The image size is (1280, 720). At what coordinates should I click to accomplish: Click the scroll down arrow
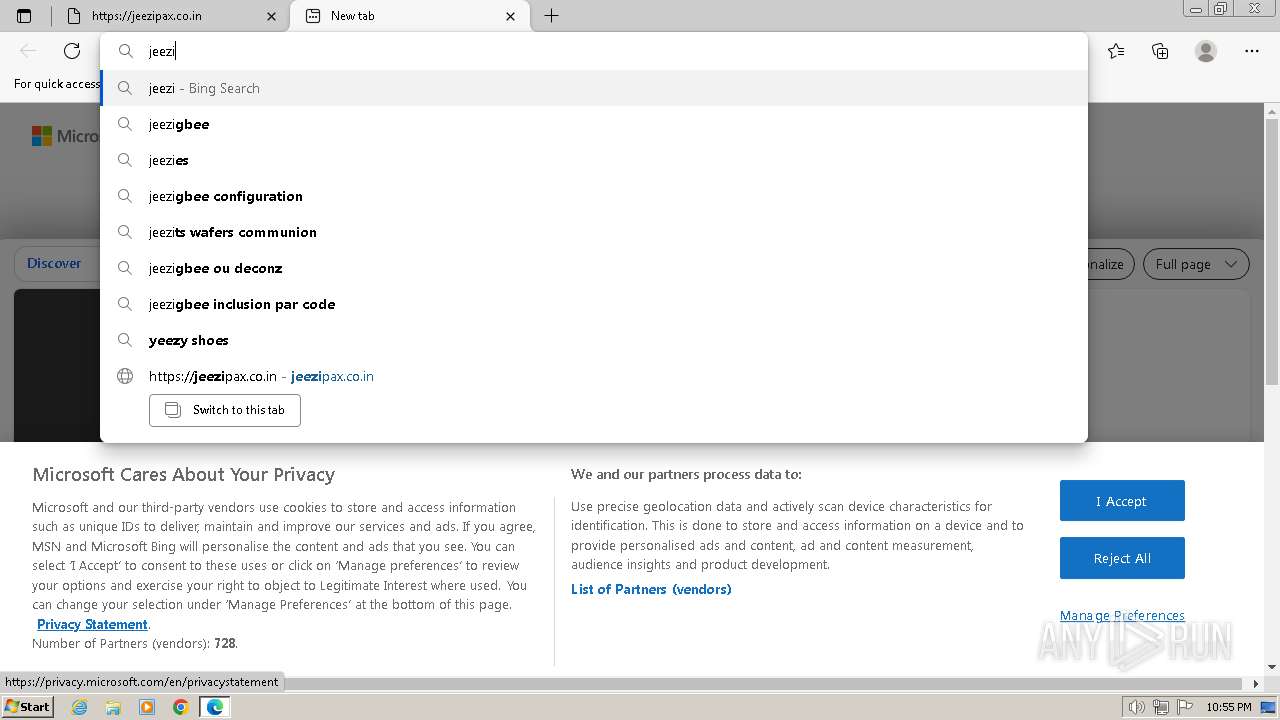point(1272,667)
